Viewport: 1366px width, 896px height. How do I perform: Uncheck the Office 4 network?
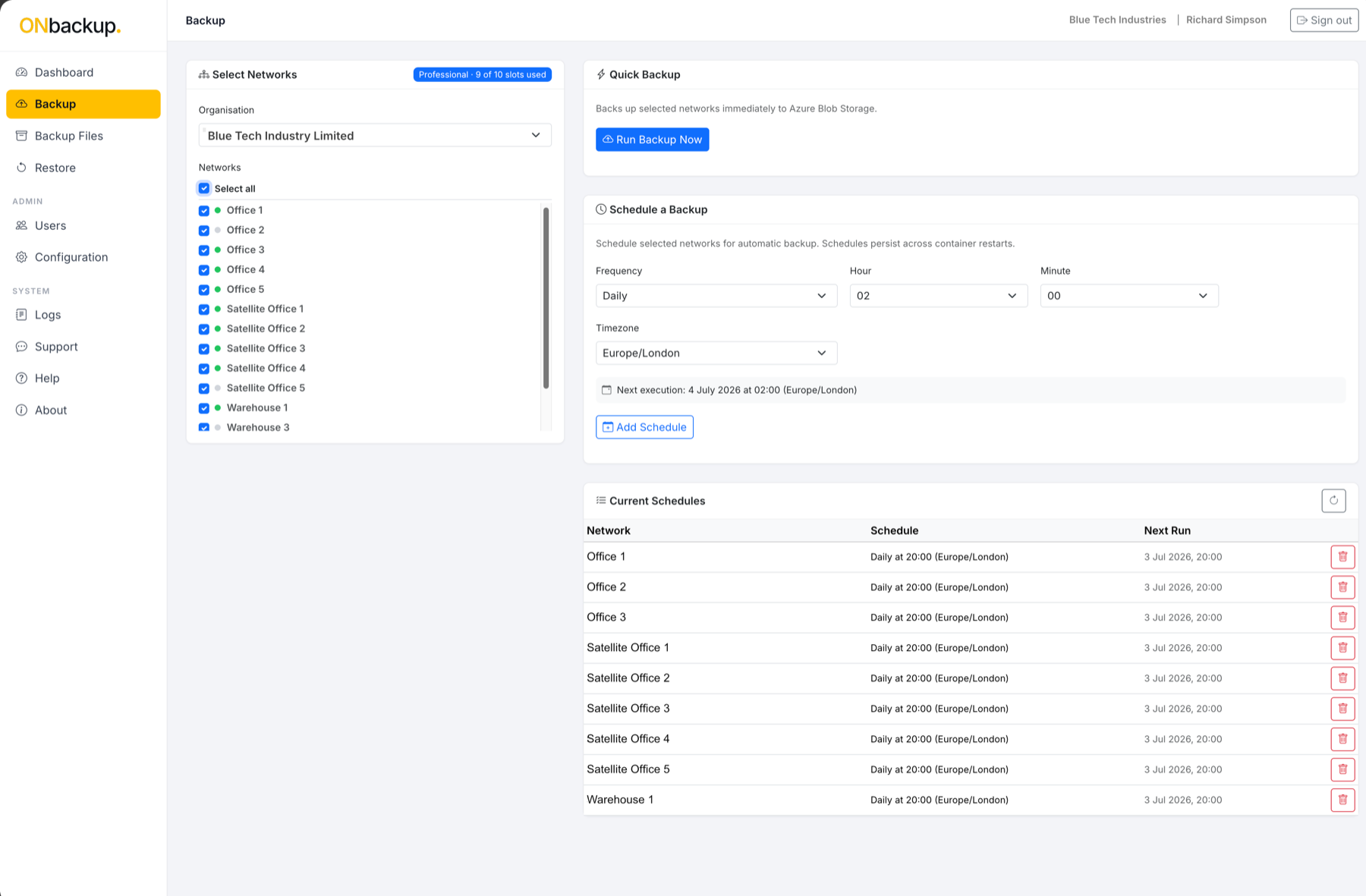pyautogui.click(x=204, y=270)
